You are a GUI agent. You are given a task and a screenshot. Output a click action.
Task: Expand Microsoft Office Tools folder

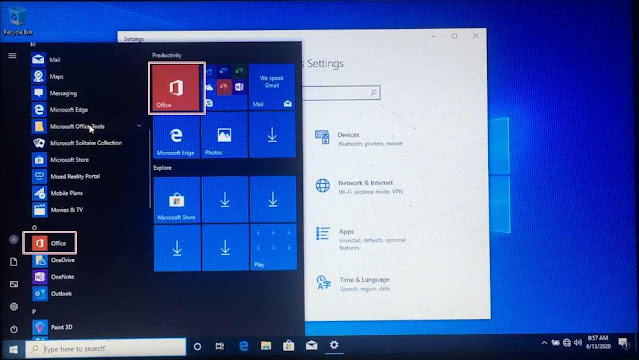point(87,126)
